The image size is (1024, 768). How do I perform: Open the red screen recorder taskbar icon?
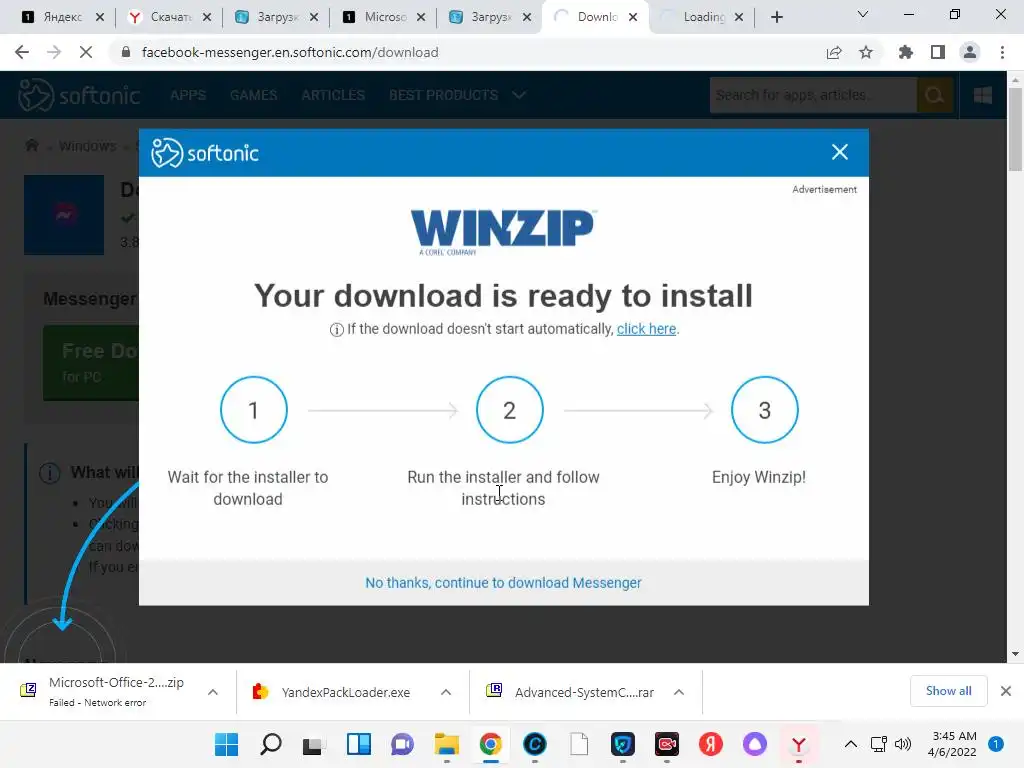667,744
